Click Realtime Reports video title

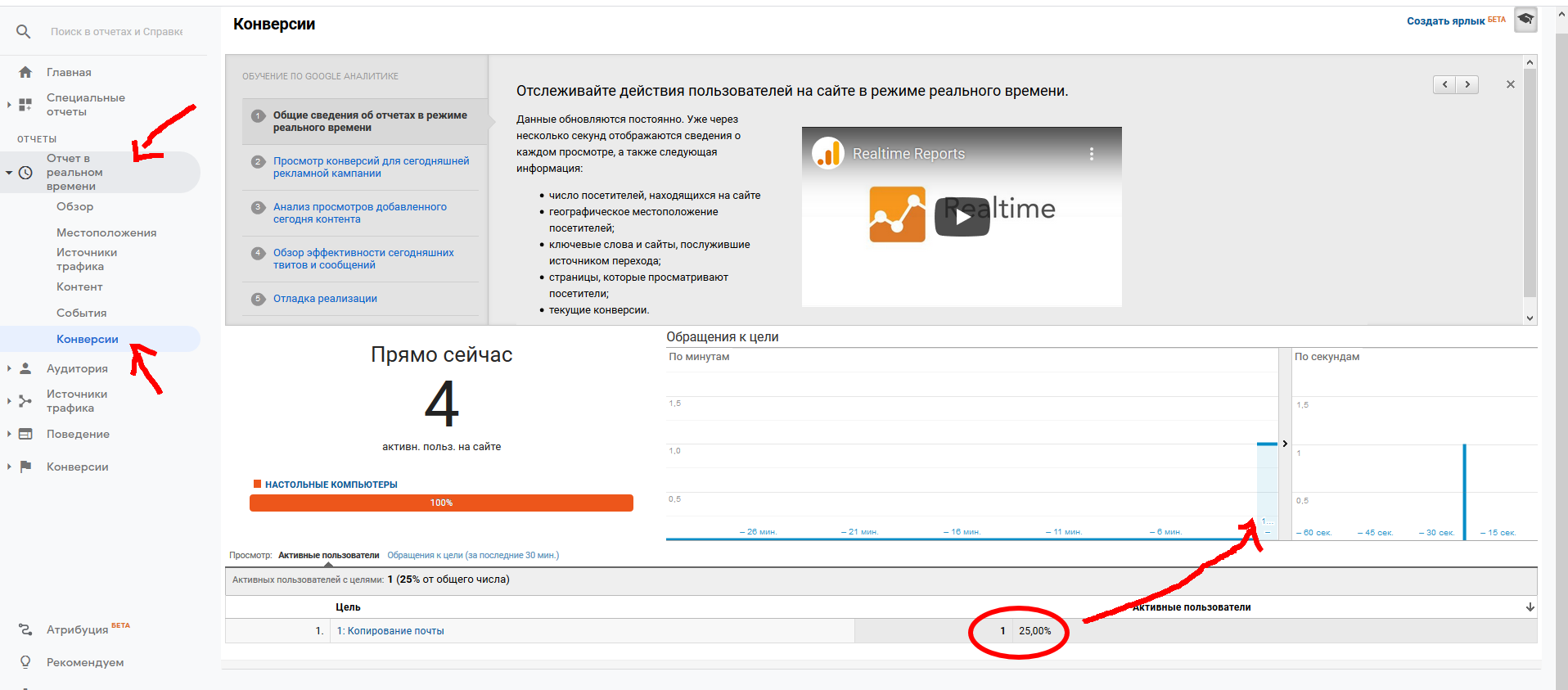pyautogui.click(x=908, y=154)
